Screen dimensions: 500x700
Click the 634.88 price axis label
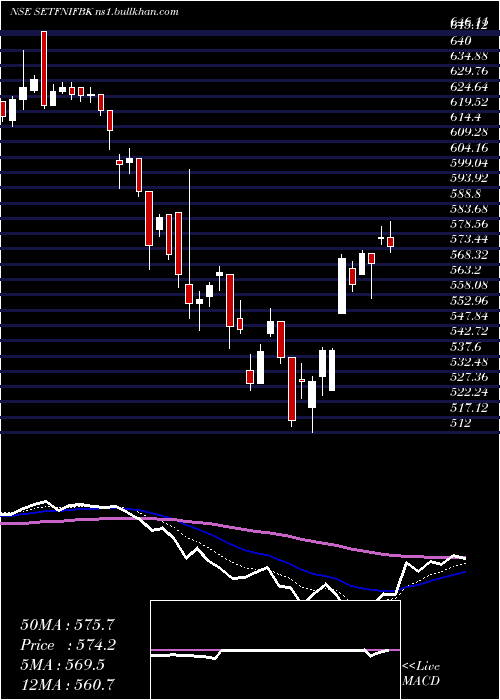point(469,56)
